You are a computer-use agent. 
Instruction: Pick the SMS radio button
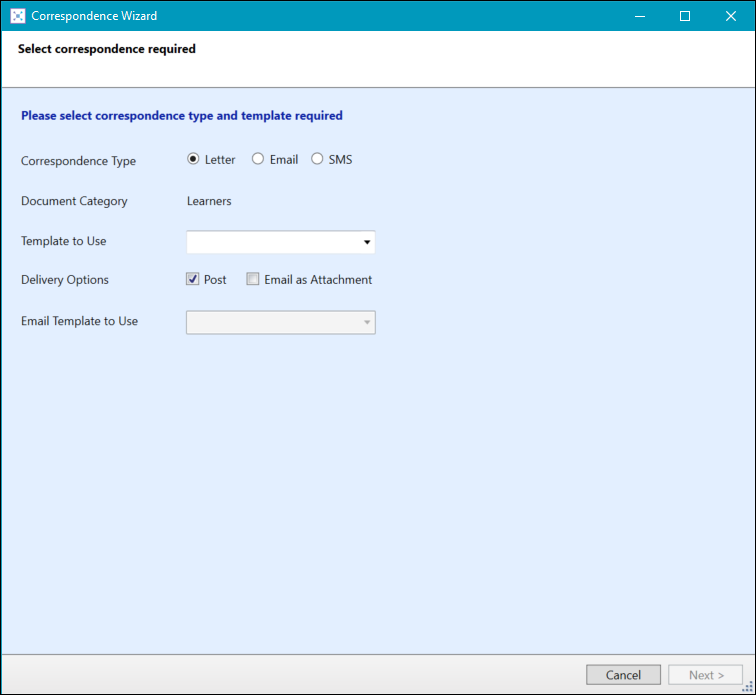pyautogui.click(x=317, y=159)
